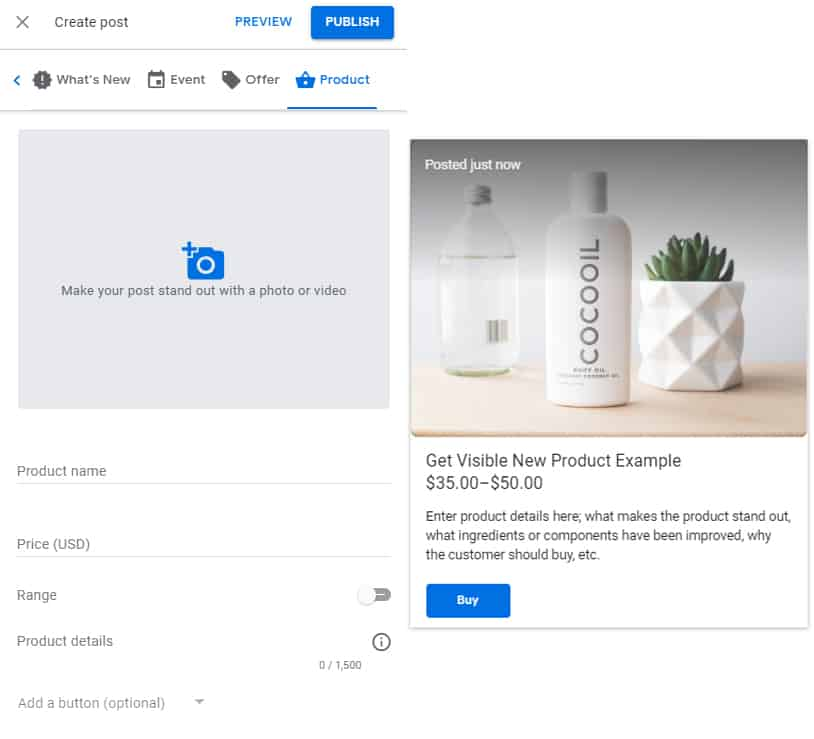Open the Product details info icon
The height and width of the screenshot is (739, 814).
click(381, 642)
